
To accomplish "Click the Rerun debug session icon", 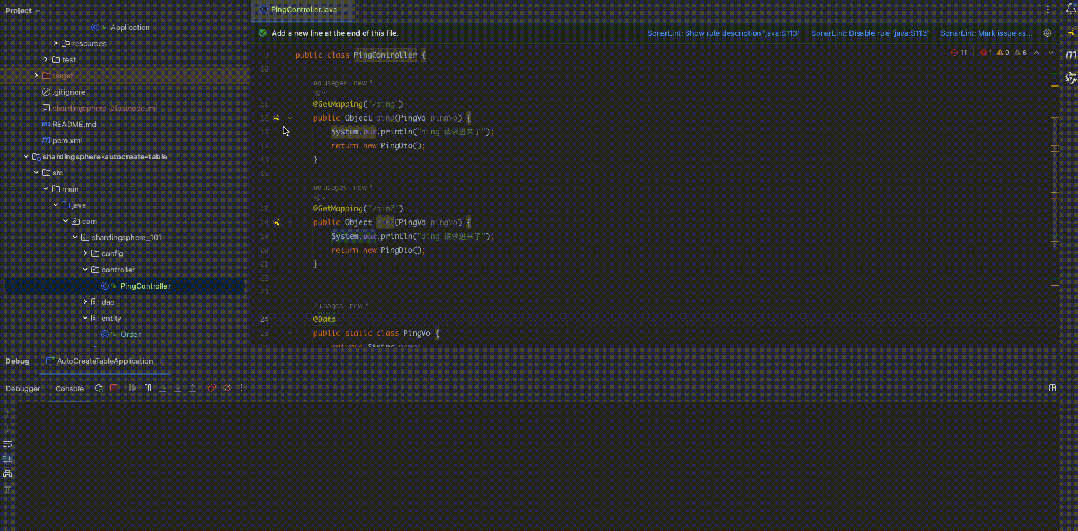I will (99, 388).
